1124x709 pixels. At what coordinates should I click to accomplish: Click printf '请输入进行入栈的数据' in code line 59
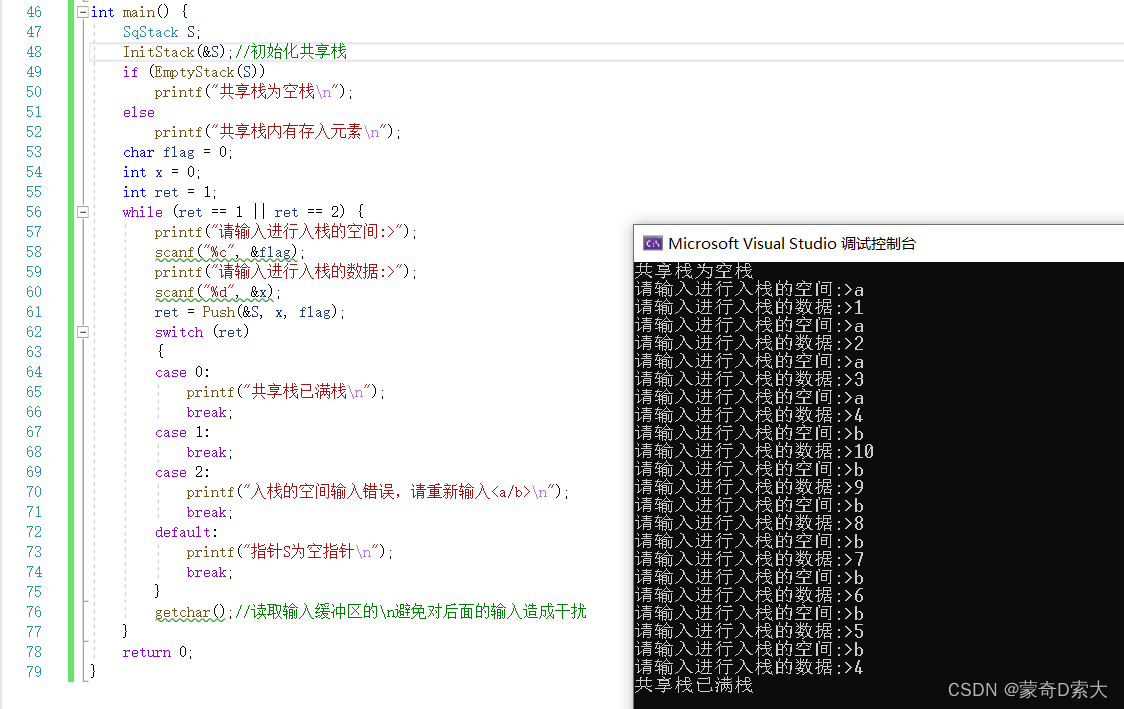tap(285, 272)
